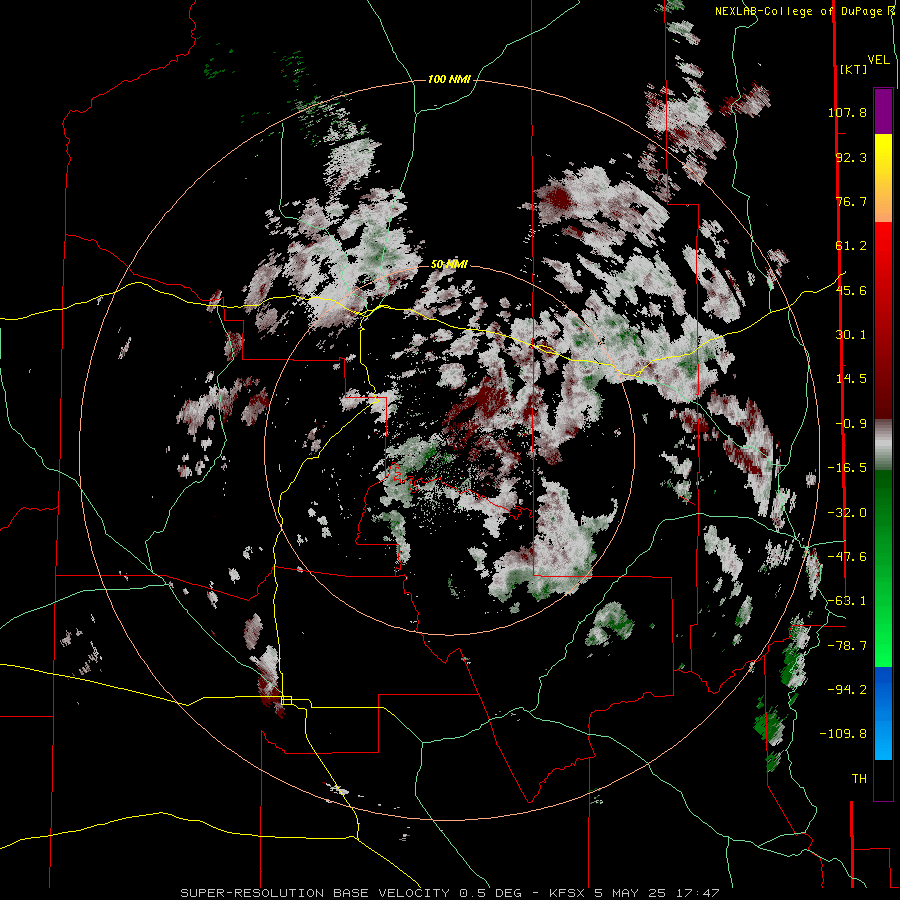Select the -0.9 velocity scale value
Screen dimensions: 900x900
pos(851,424)
